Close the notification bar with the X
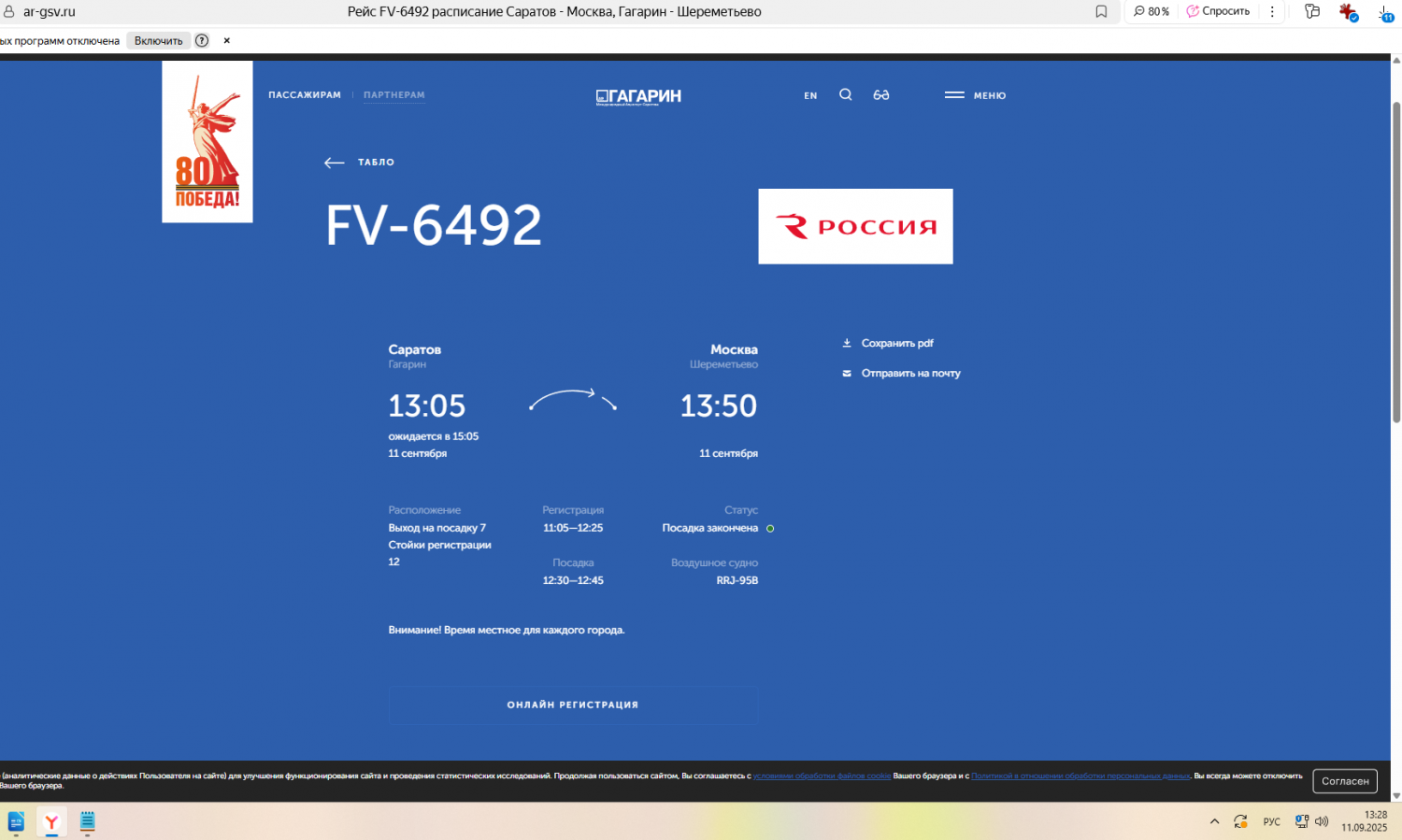Screen dimensions: 1402x840 click(226, 41)
